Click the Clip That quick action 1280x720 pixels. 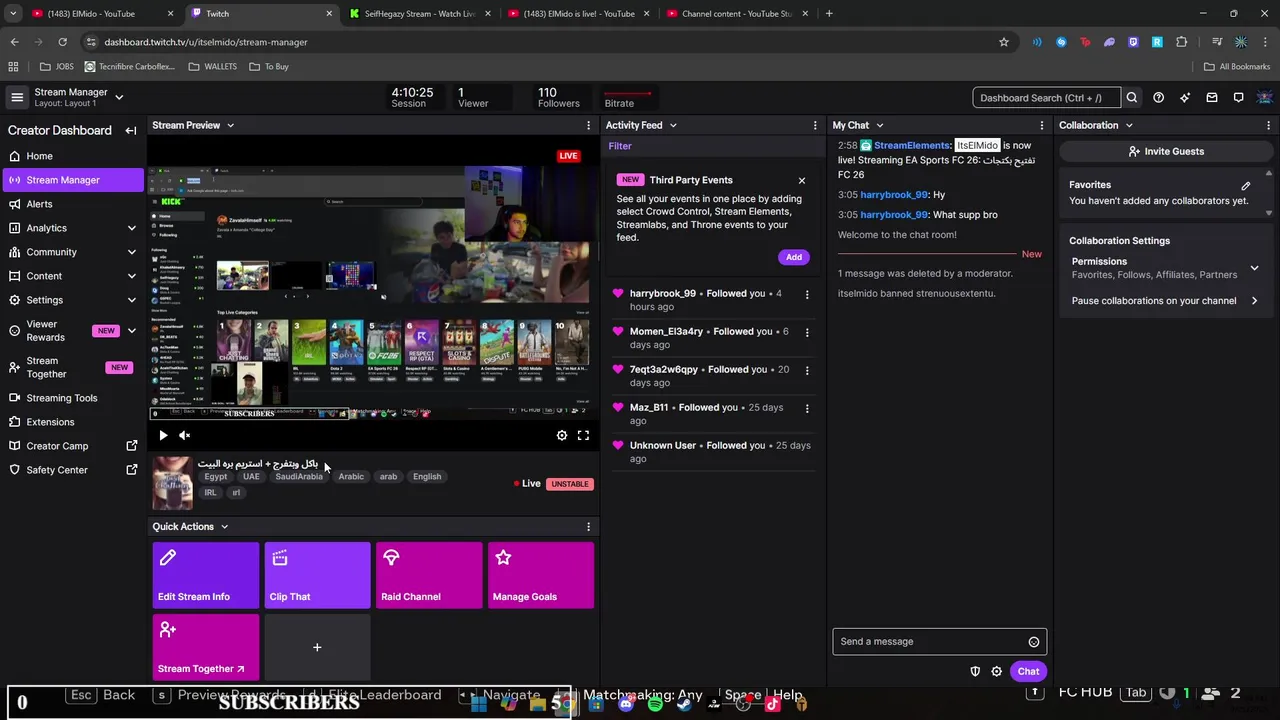coord(317,575)
